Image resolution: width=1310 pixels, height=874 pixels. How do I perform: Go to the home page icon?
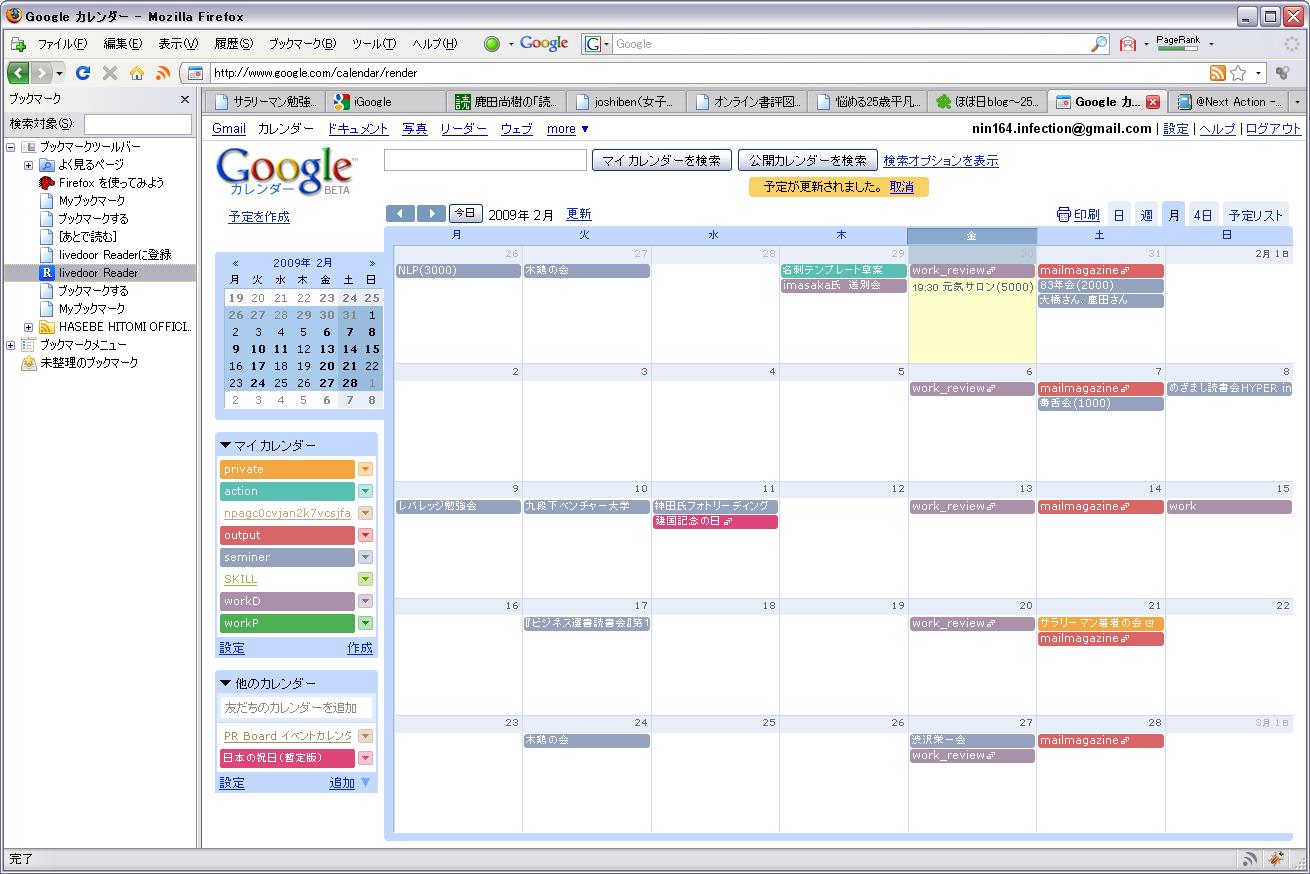pos(137,73)
